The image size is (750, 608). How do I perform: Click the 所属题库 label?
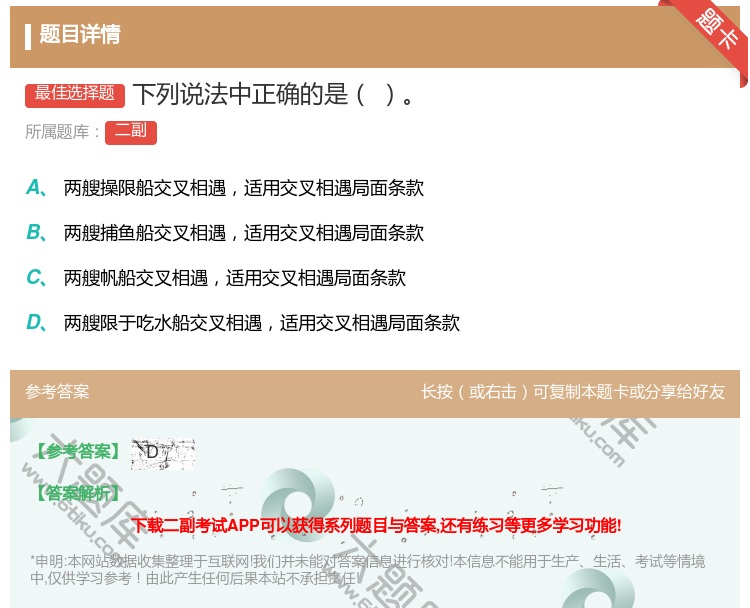click(62, 132)
